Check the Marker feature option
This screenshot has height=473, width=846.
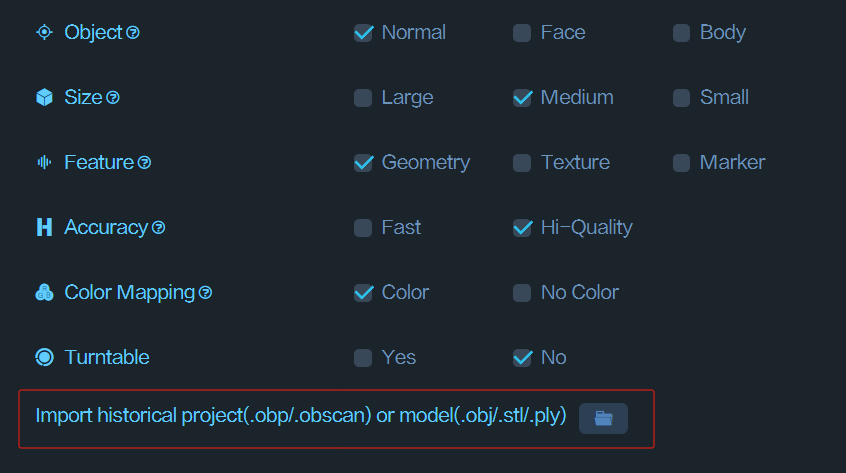(681, 163)
